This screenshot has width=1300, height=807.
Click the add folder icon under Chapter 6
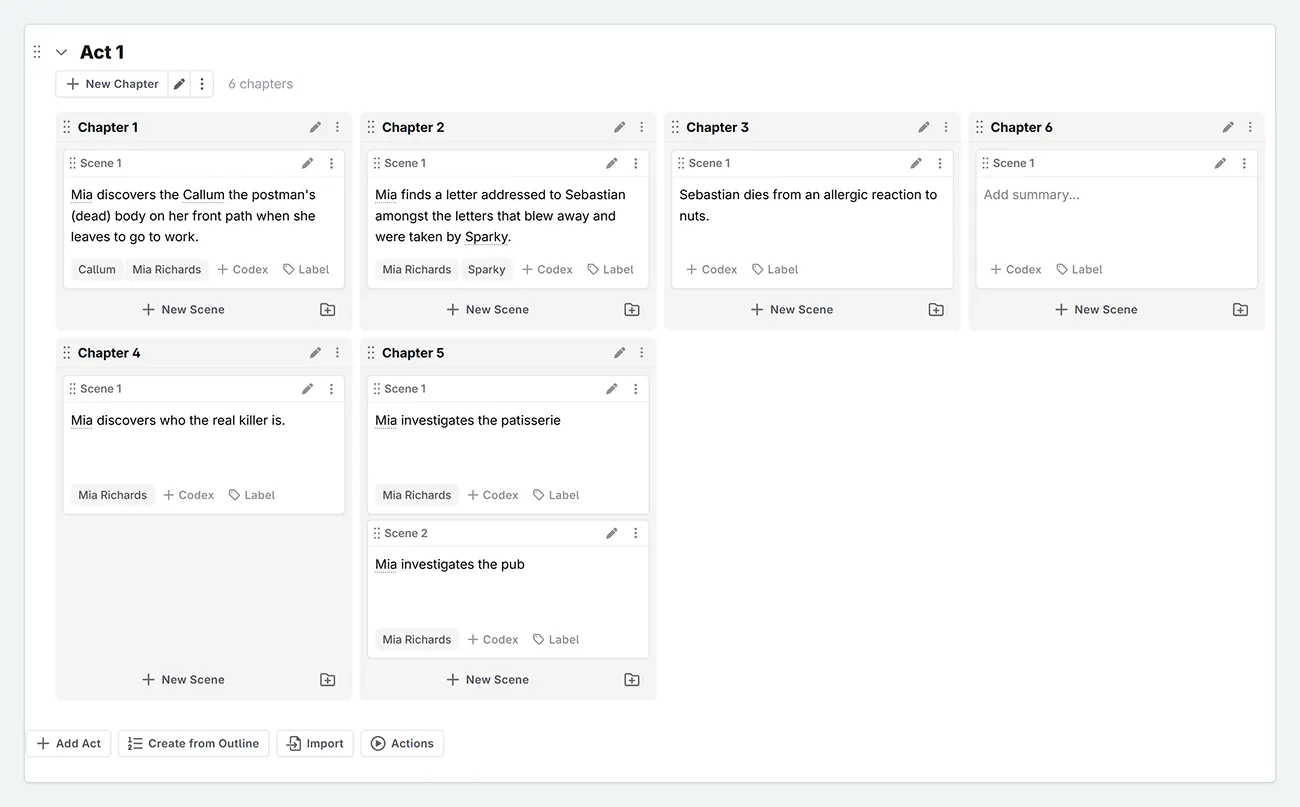coord(1240,310)
